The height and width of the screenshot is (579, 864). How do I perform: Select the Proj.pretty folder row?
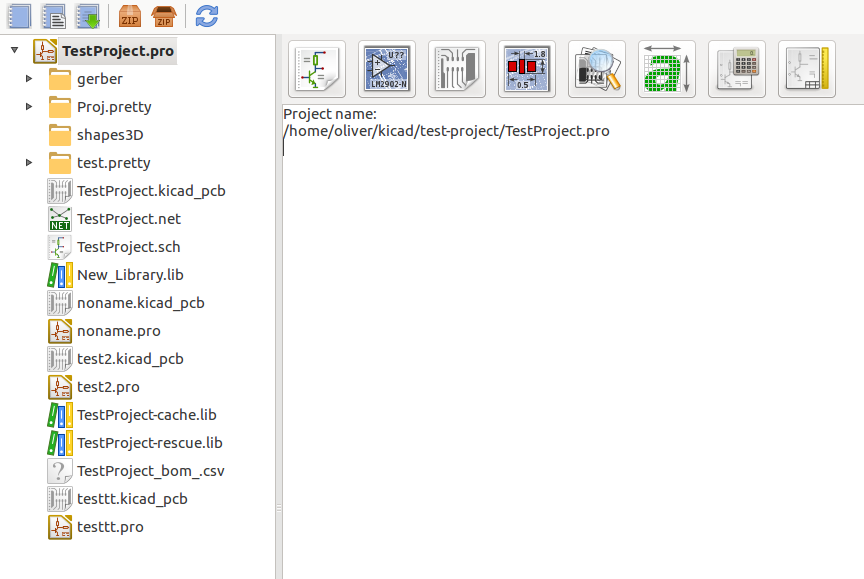tap(114, 107)
